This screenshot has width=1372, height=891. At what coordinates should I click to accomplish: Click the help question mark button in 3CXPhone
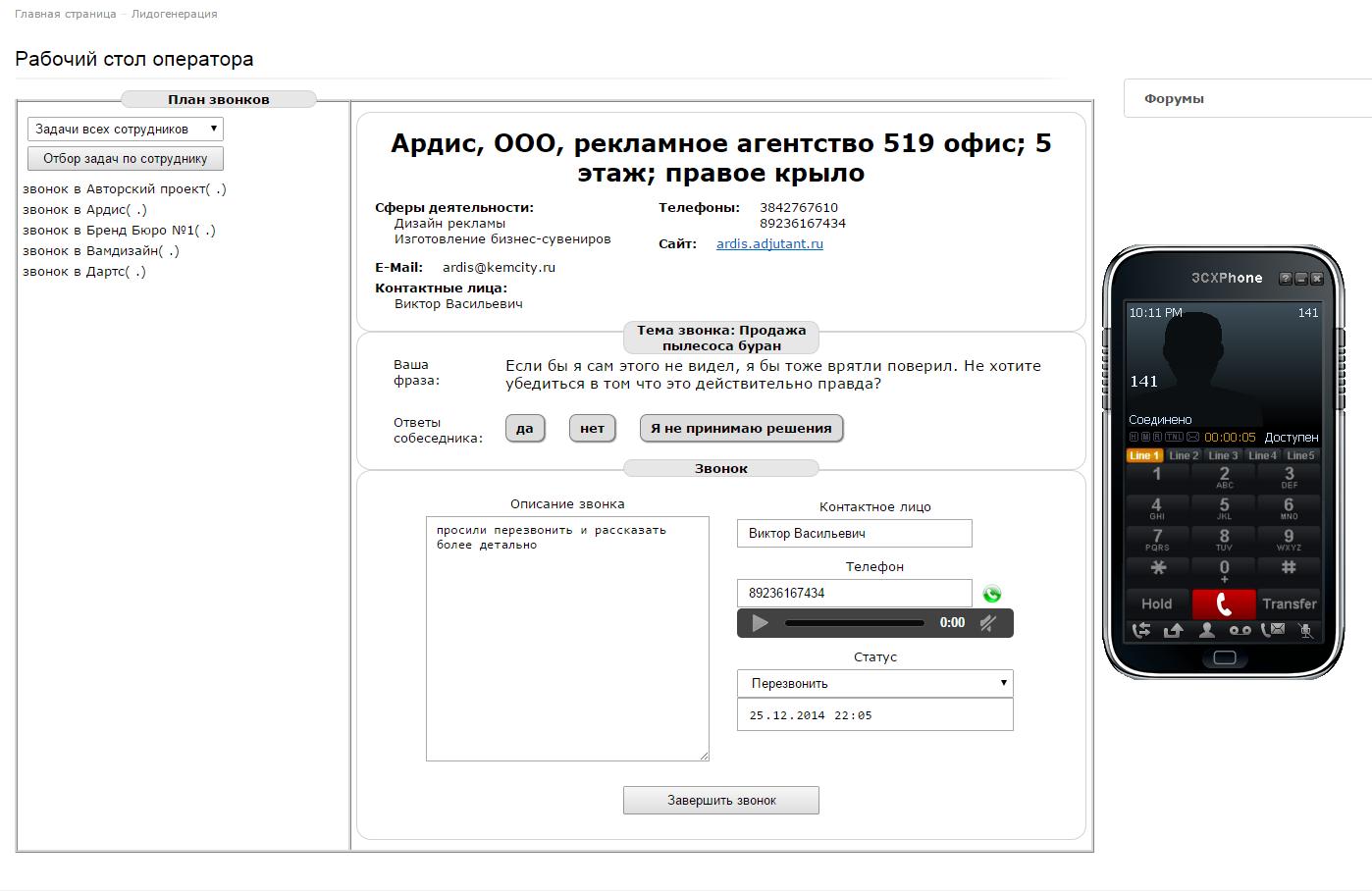tap(1285, 279)
